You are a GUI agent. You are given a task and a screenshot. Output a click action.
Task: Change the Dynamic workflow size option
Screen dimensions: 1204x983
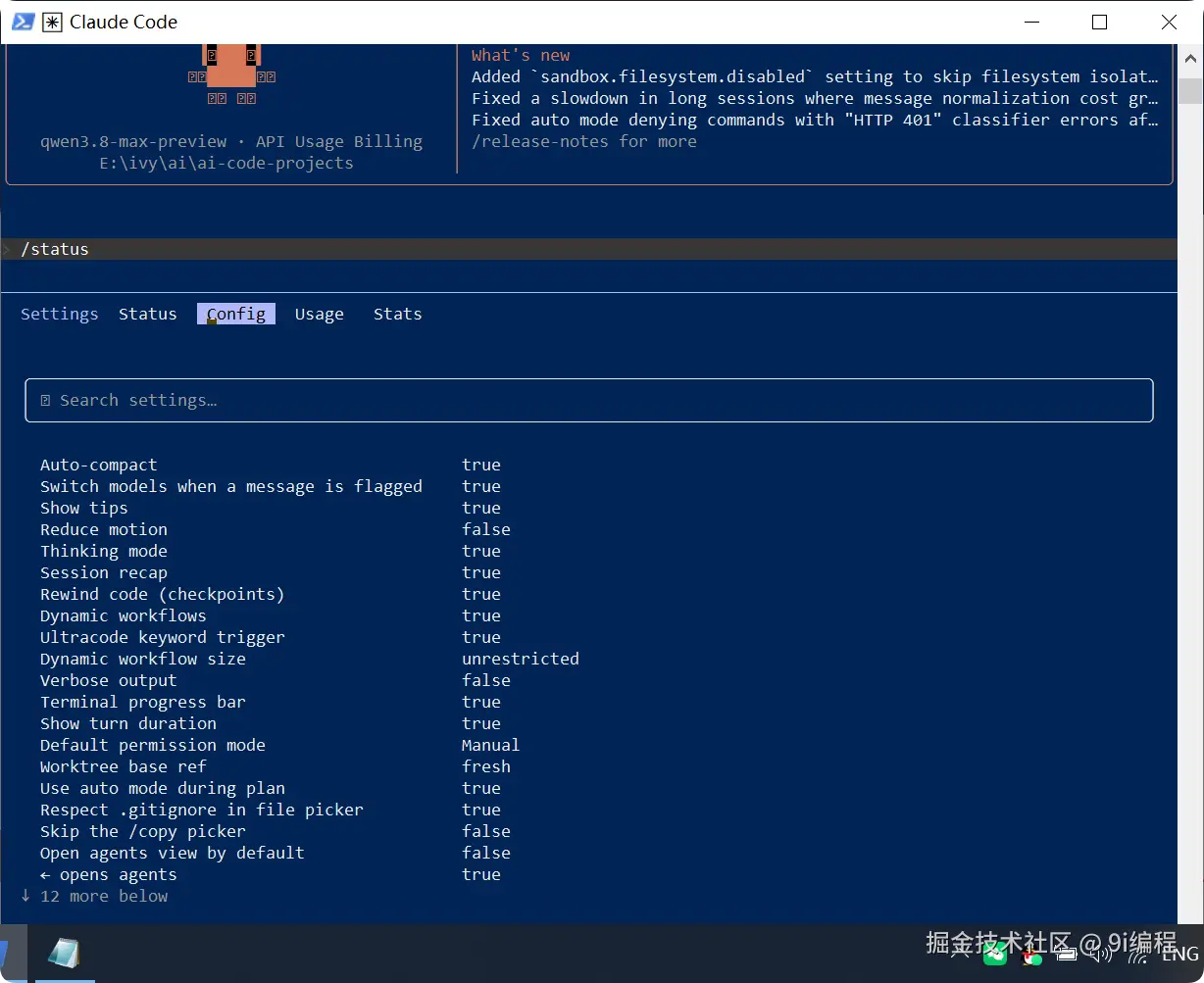(x=310, y=659)
